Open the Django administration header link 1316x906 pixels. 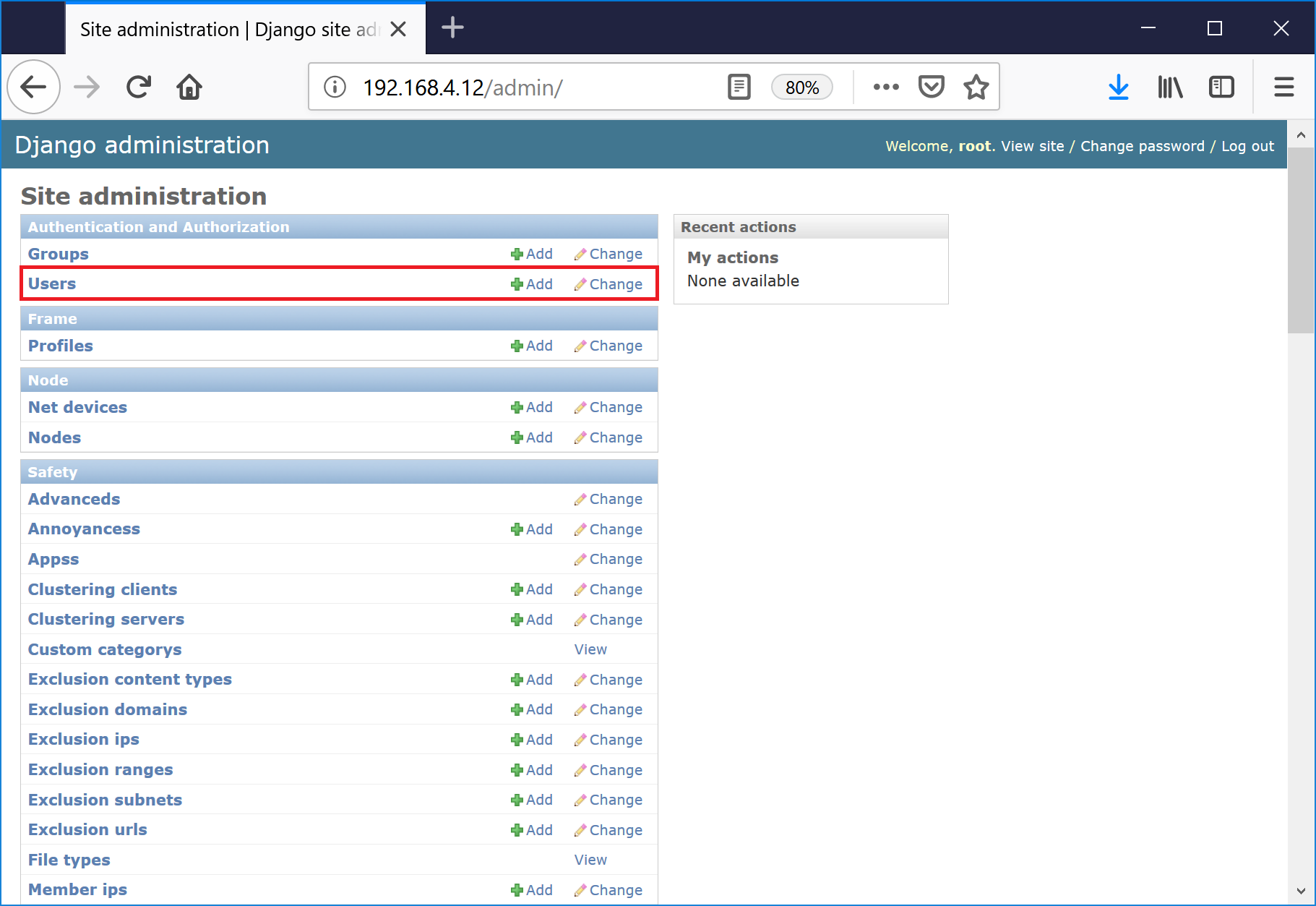coord(142,145)
